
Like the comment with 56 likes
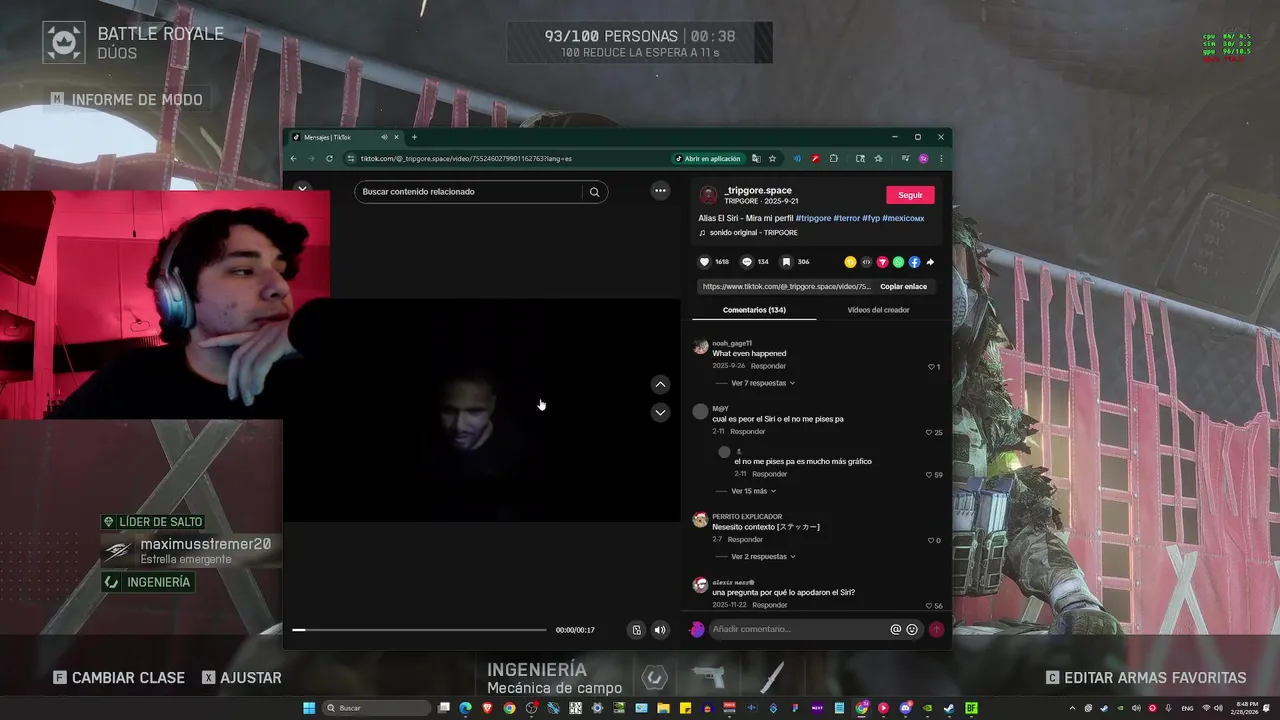pos(929,606)
